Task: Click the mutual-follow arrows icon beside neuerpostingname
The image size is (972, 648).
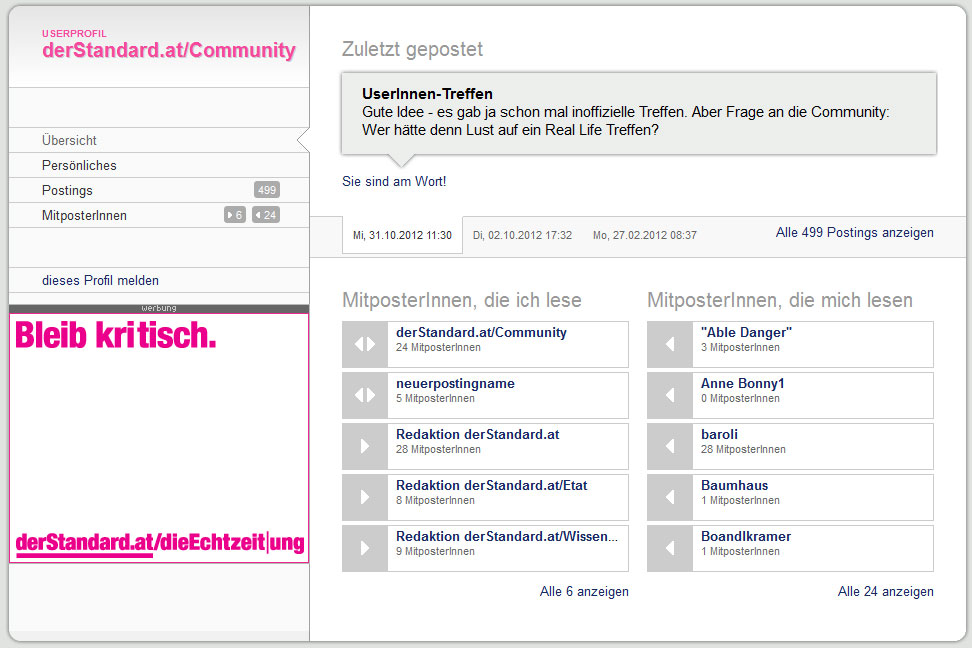Action: [x=365, y=395]
